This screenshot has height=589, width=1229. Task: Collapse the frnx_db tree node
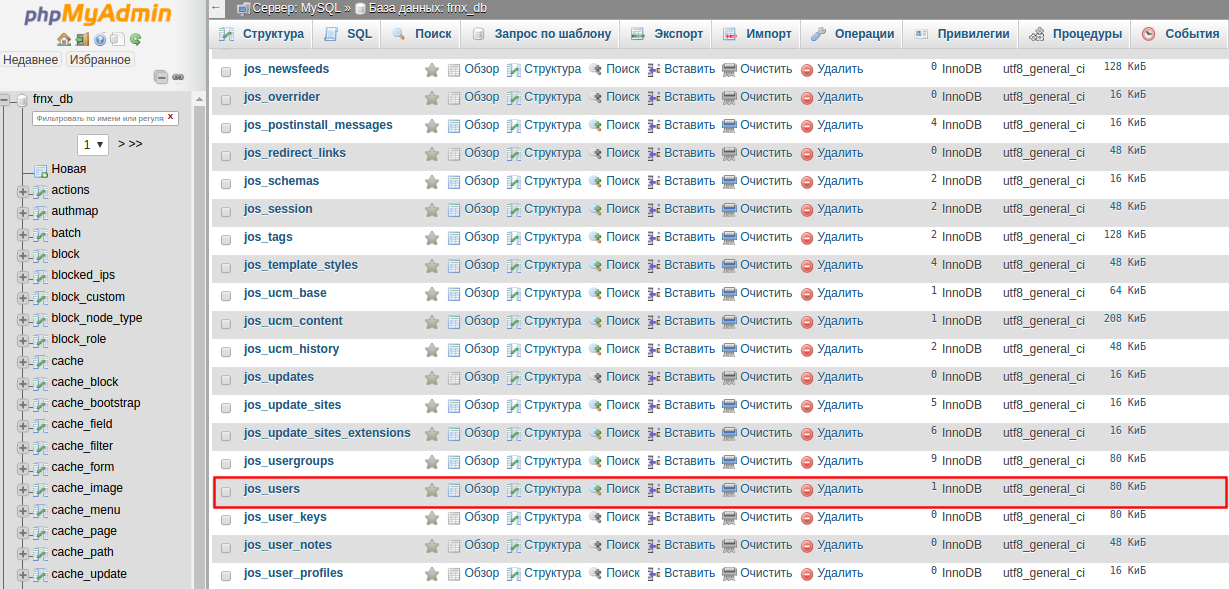click(x=6, y=100)
